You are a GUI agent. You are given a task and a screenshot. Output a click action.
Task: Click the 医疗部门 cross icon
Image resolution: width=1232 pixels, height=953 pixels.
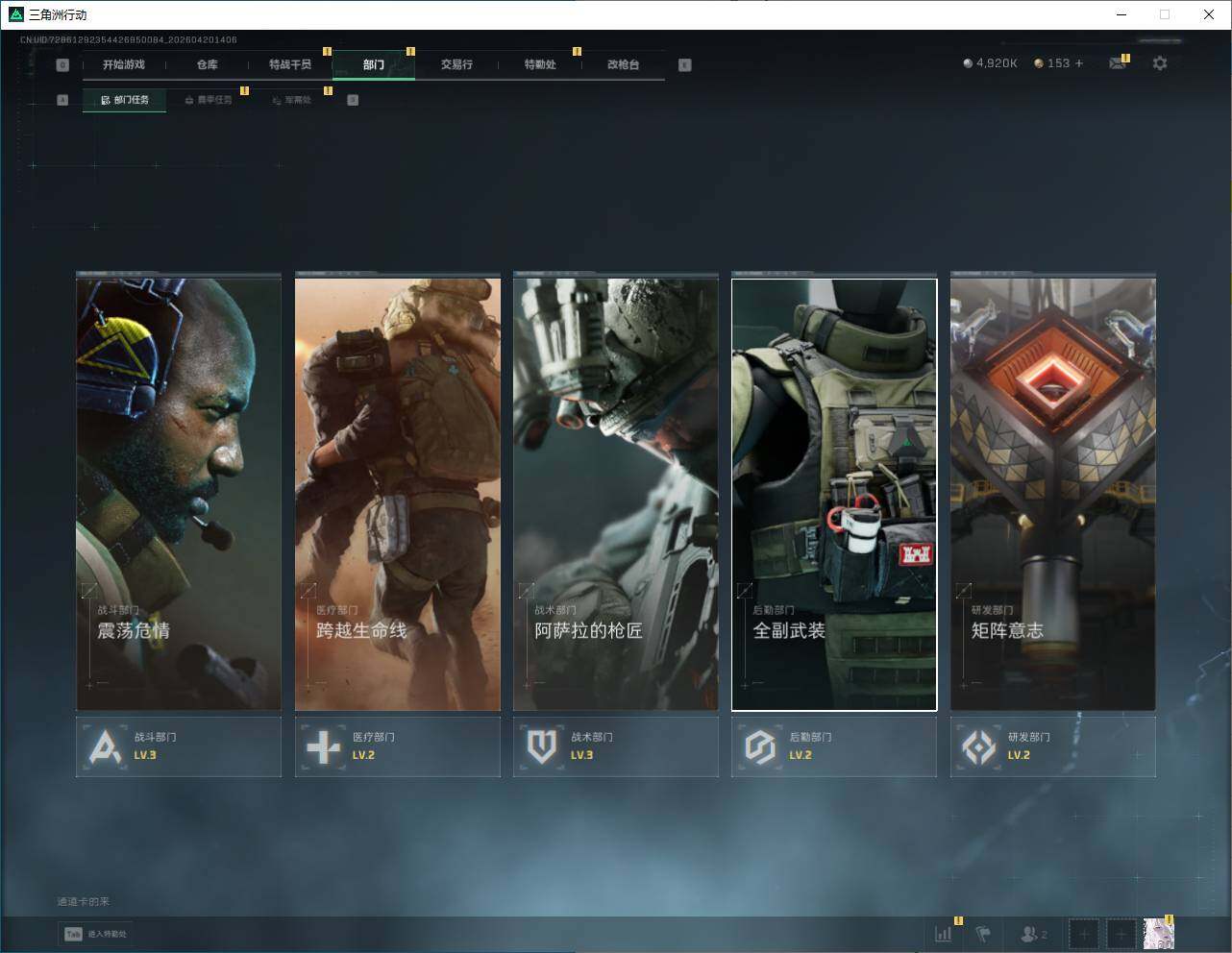click(x=323, y=746)
